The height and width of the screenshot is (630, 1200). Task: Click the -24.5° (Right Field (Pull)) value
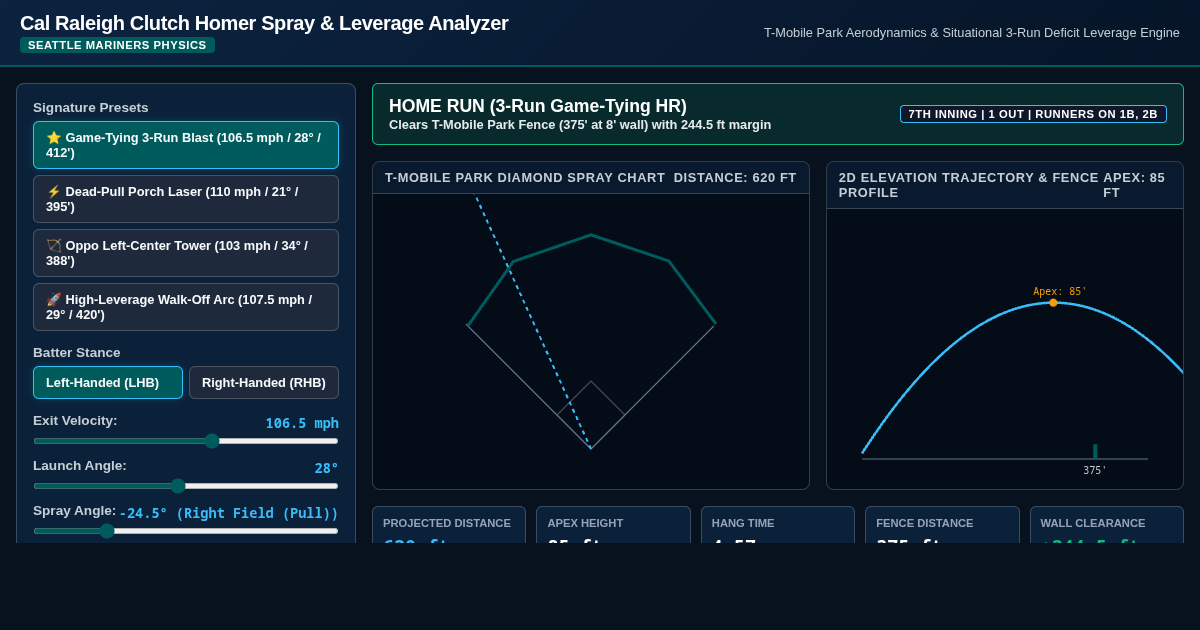(229, 513)
